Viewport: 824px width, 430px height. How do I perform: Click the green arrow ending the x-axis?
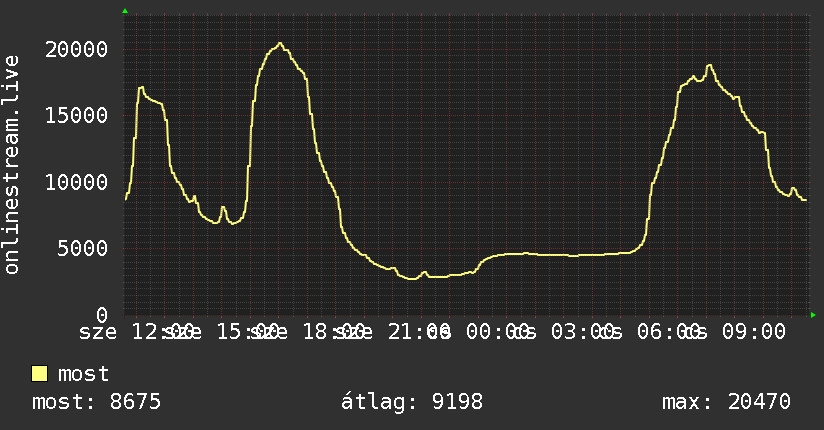(x=813, y=315)
